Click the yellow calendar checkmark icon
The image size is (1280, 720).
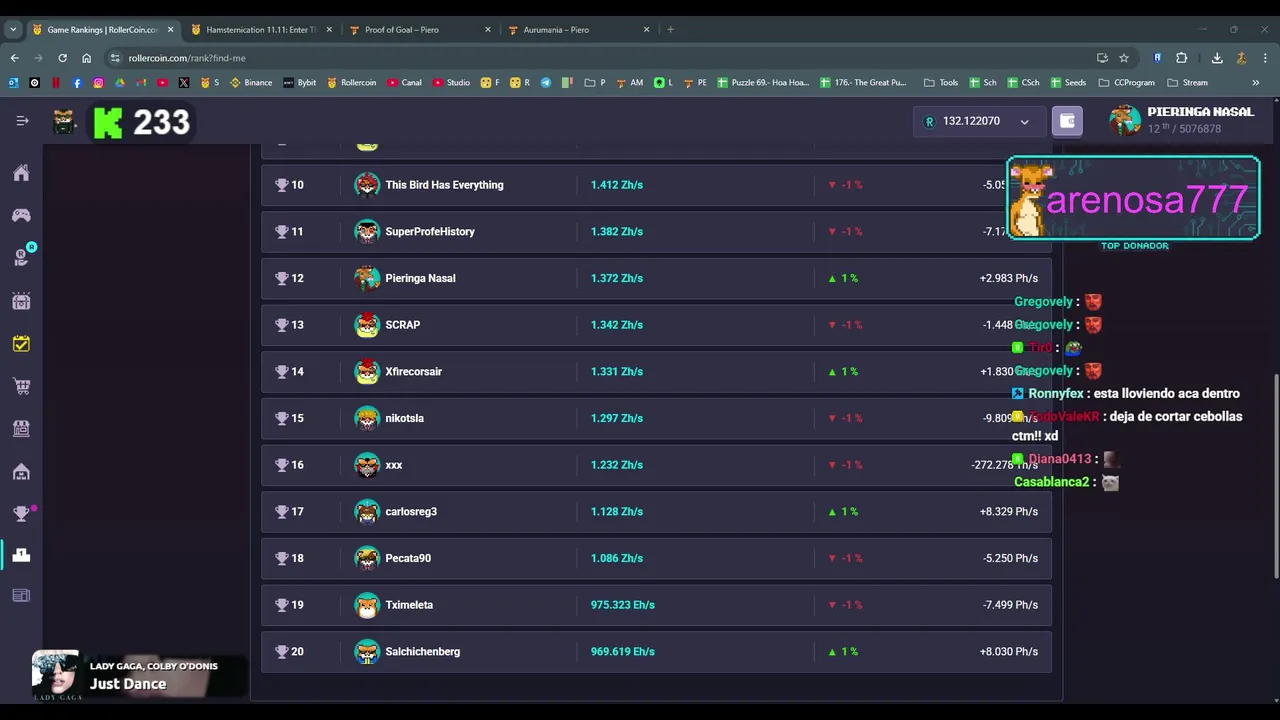(21, 344)
